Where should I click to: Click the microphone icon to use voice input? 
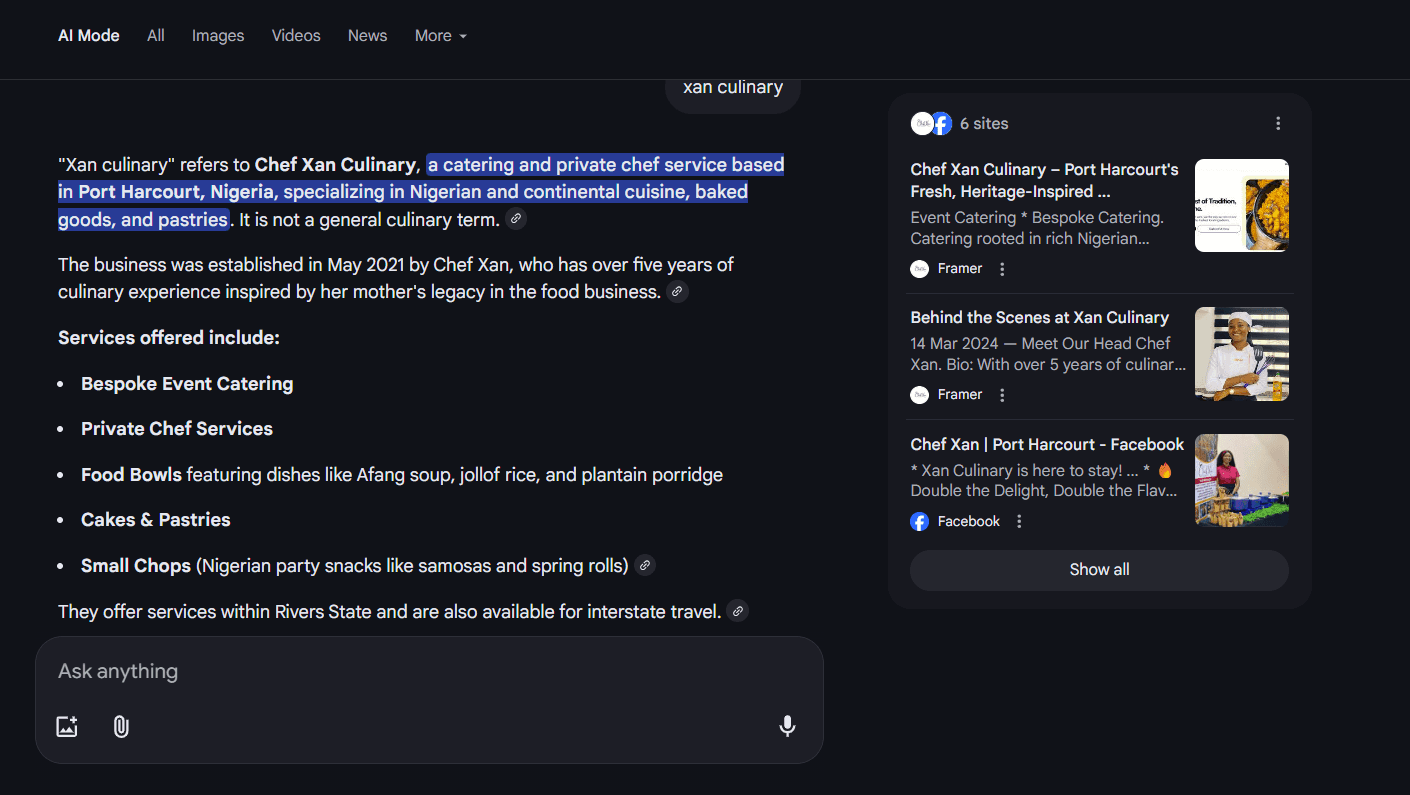(787, 726)
